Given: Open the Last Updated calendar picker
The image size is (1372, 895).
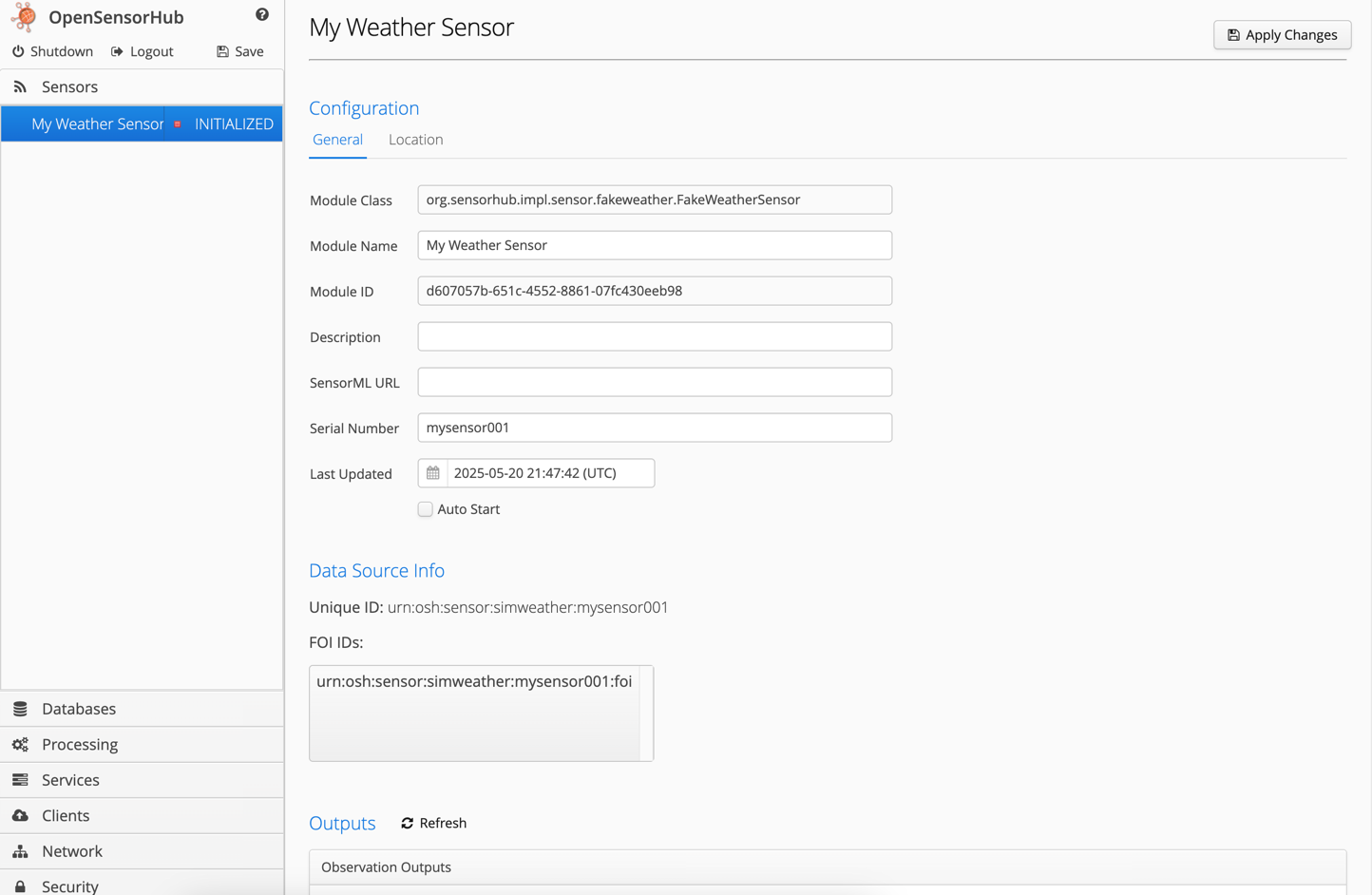Looking at the screenshot, I should [432, 472].
